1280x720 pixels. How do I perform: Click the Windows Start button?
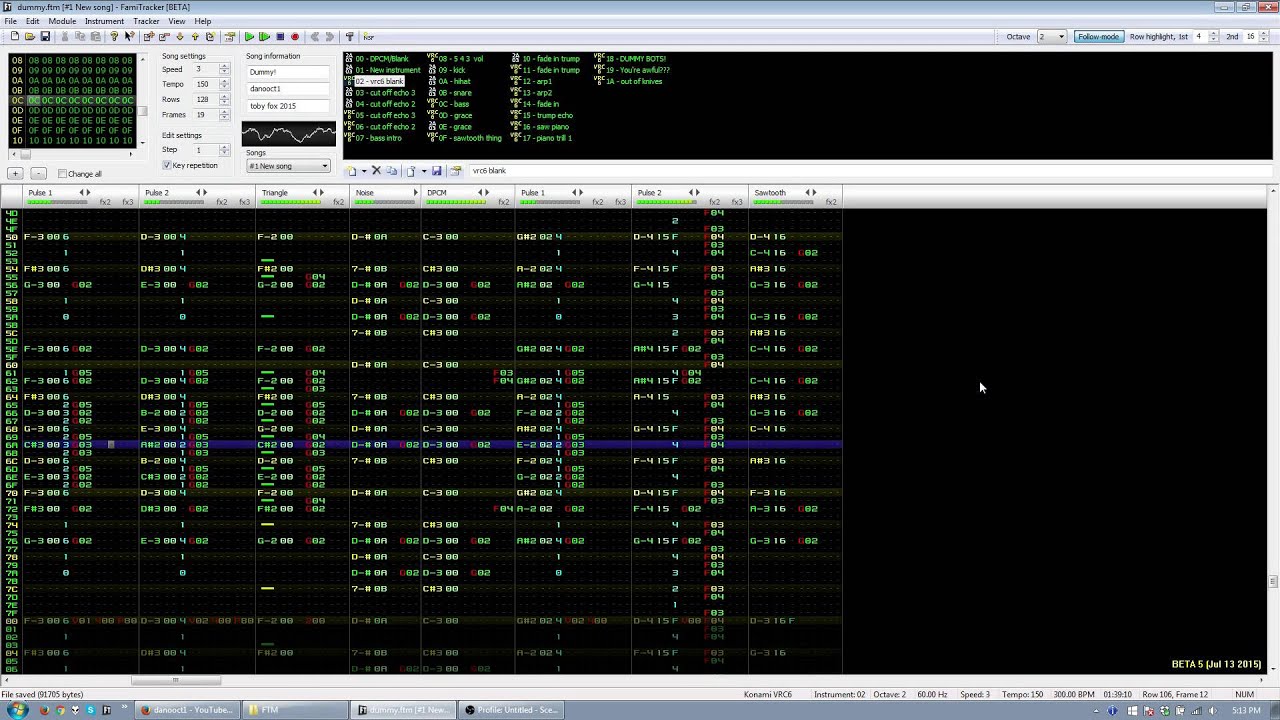17,710
